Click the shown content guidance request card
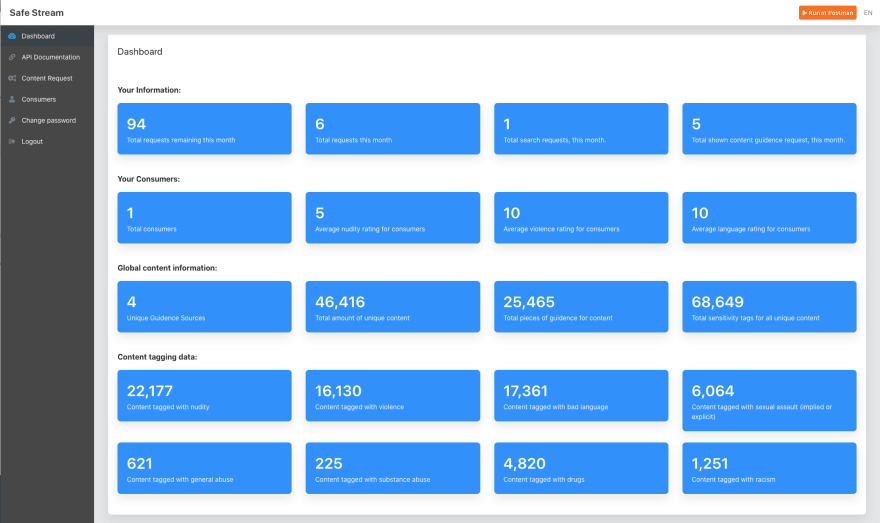 pyautogui.click(x=769, y=129)
